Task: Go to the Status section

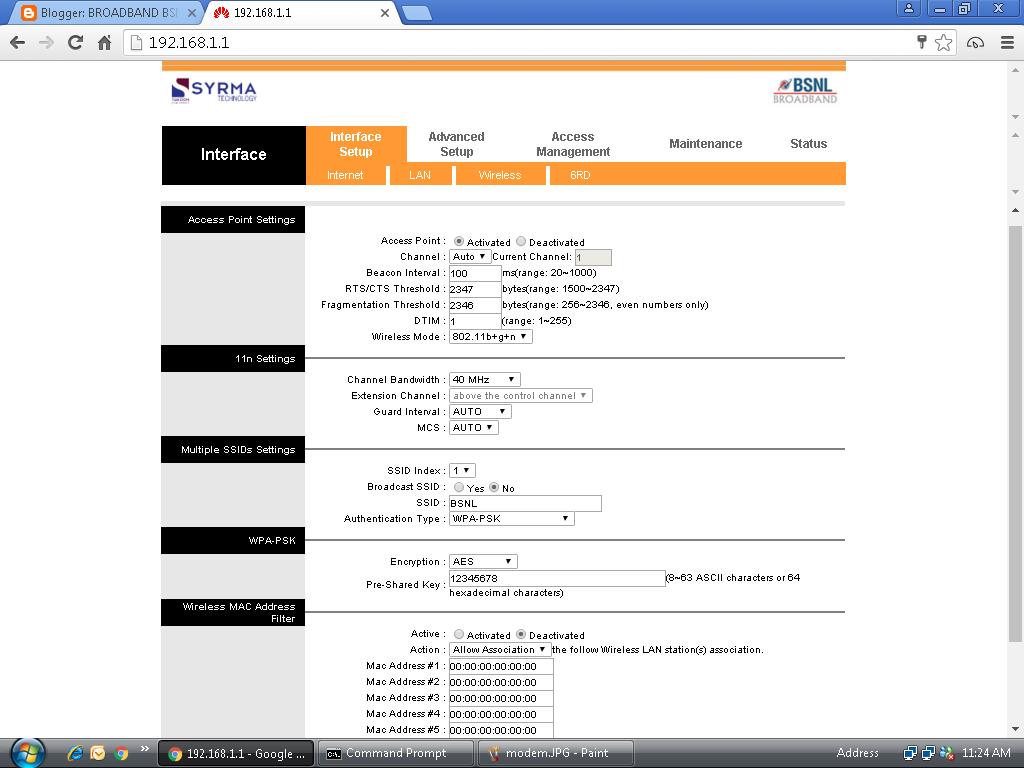Action: click(x=808, y=143)
